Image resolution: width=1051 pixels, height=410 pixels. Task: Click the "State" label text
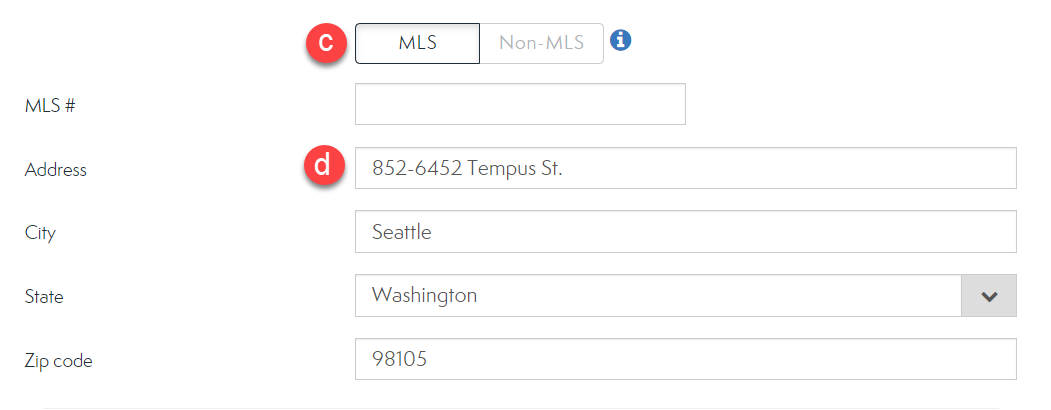point(44,297)
